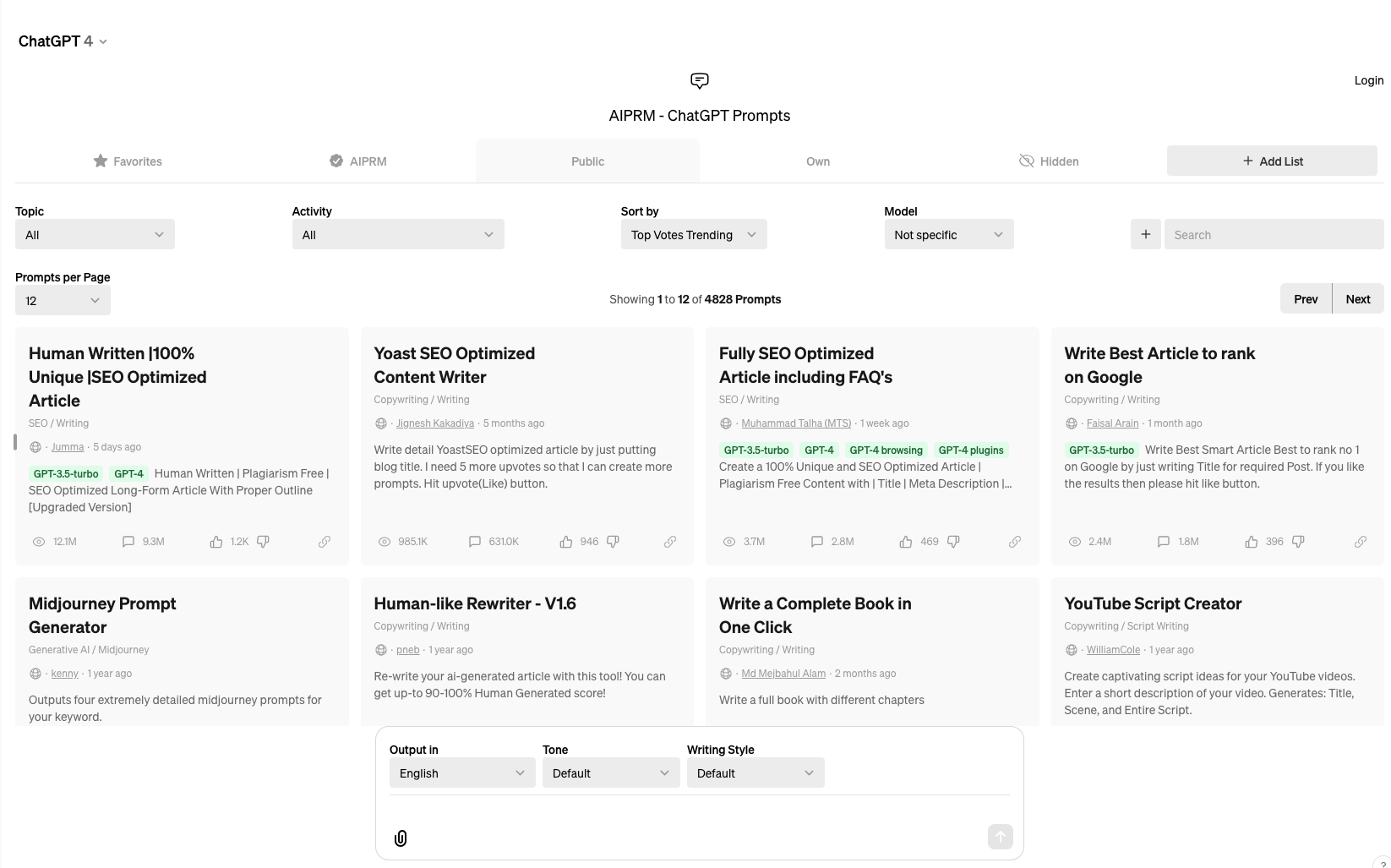Click the Add List button
Screen dimensions: 1391x868
point(1271,161)
